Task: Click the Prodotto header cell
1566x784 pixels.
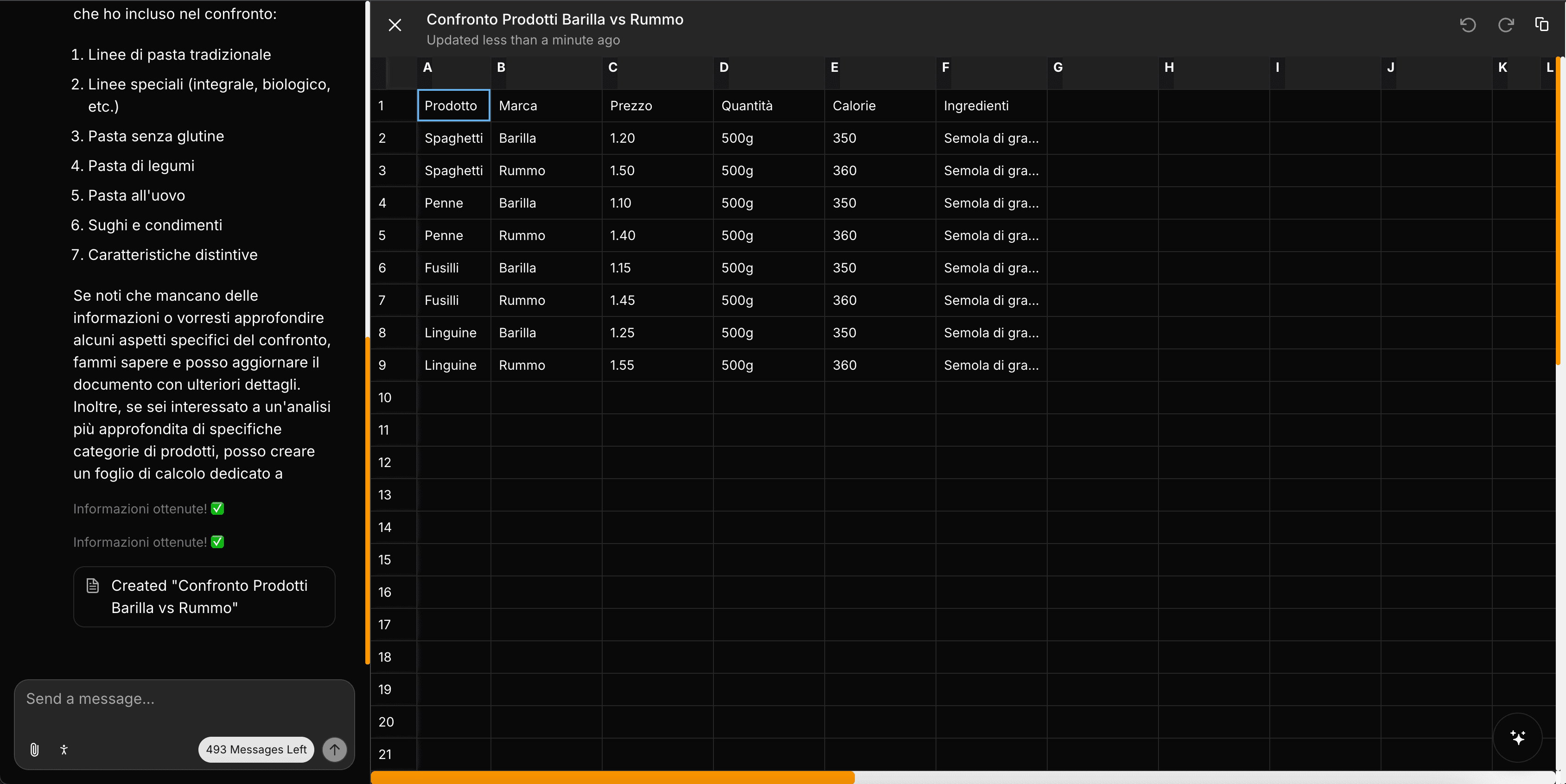Action: 453,106
